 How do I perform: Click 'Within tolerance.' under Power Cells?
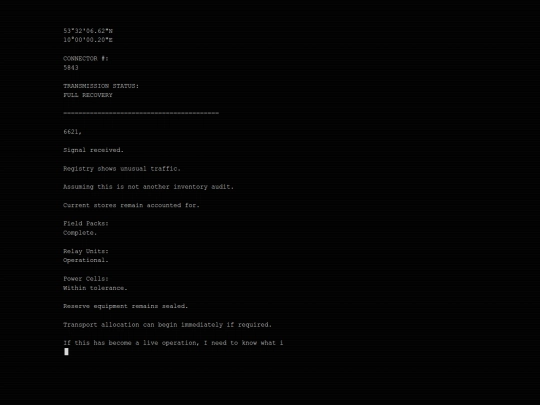(x=95, y=288)
